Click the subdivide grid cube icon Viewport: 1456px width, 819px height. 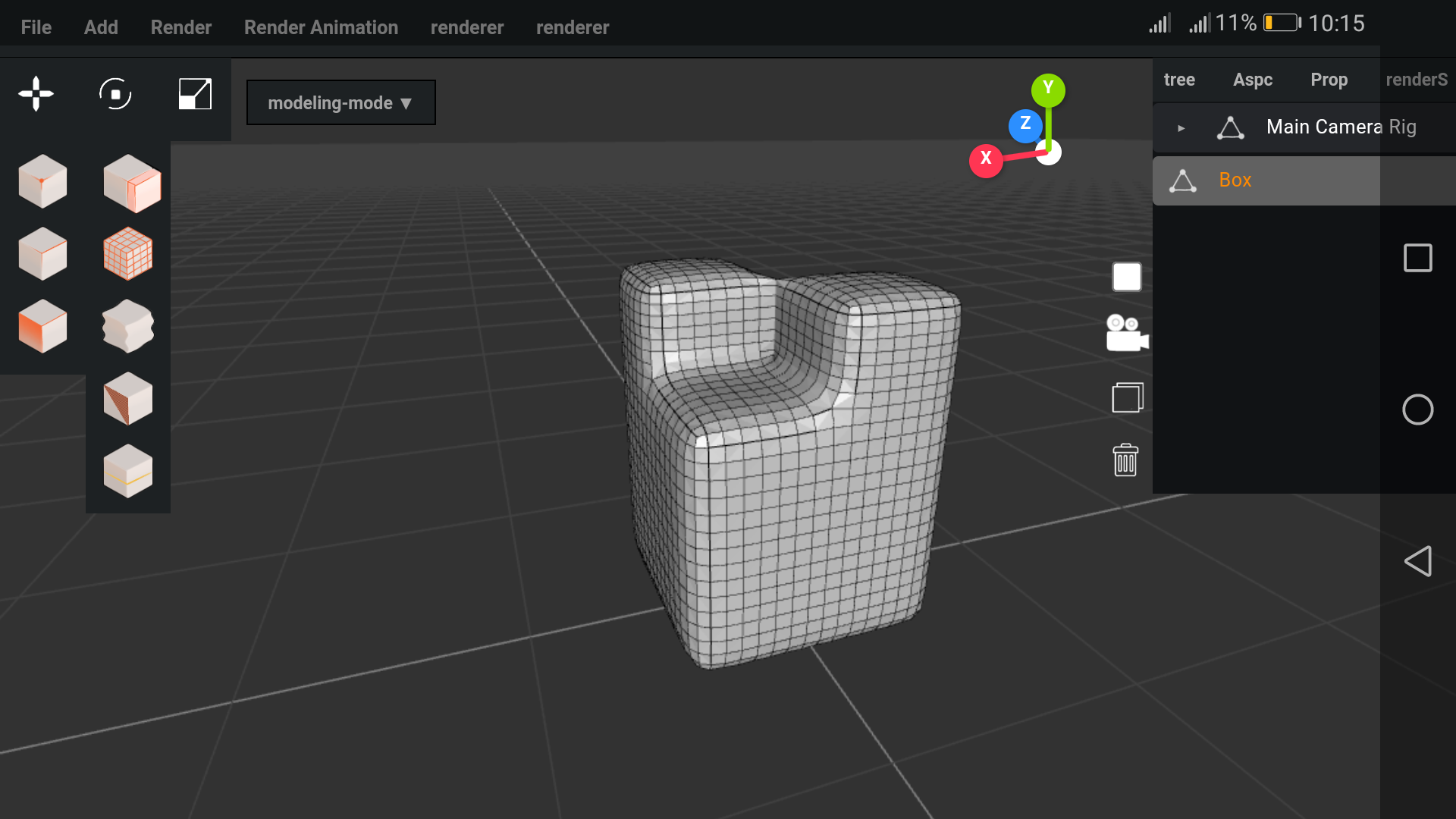point(127,253)
